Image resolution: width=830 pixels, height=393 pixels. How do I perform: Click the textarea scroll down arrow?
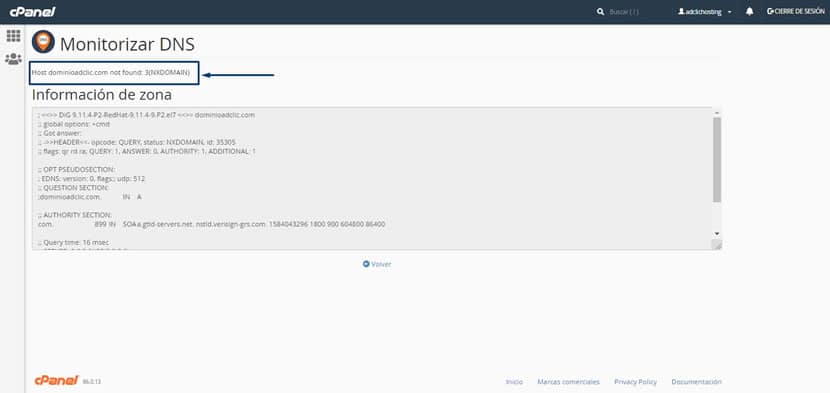[x=717, y=234]
